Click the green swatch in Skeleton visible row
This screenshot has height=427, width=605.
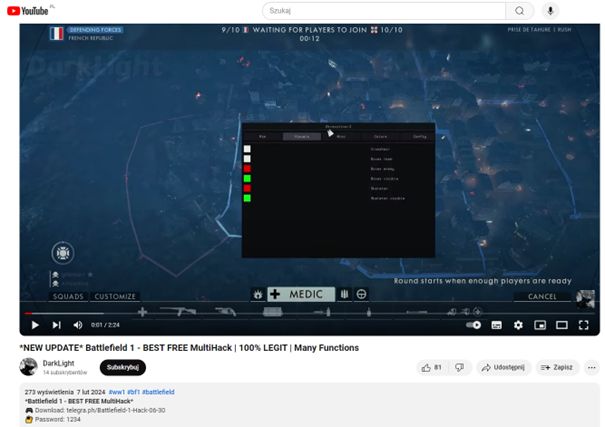(247, 198)
